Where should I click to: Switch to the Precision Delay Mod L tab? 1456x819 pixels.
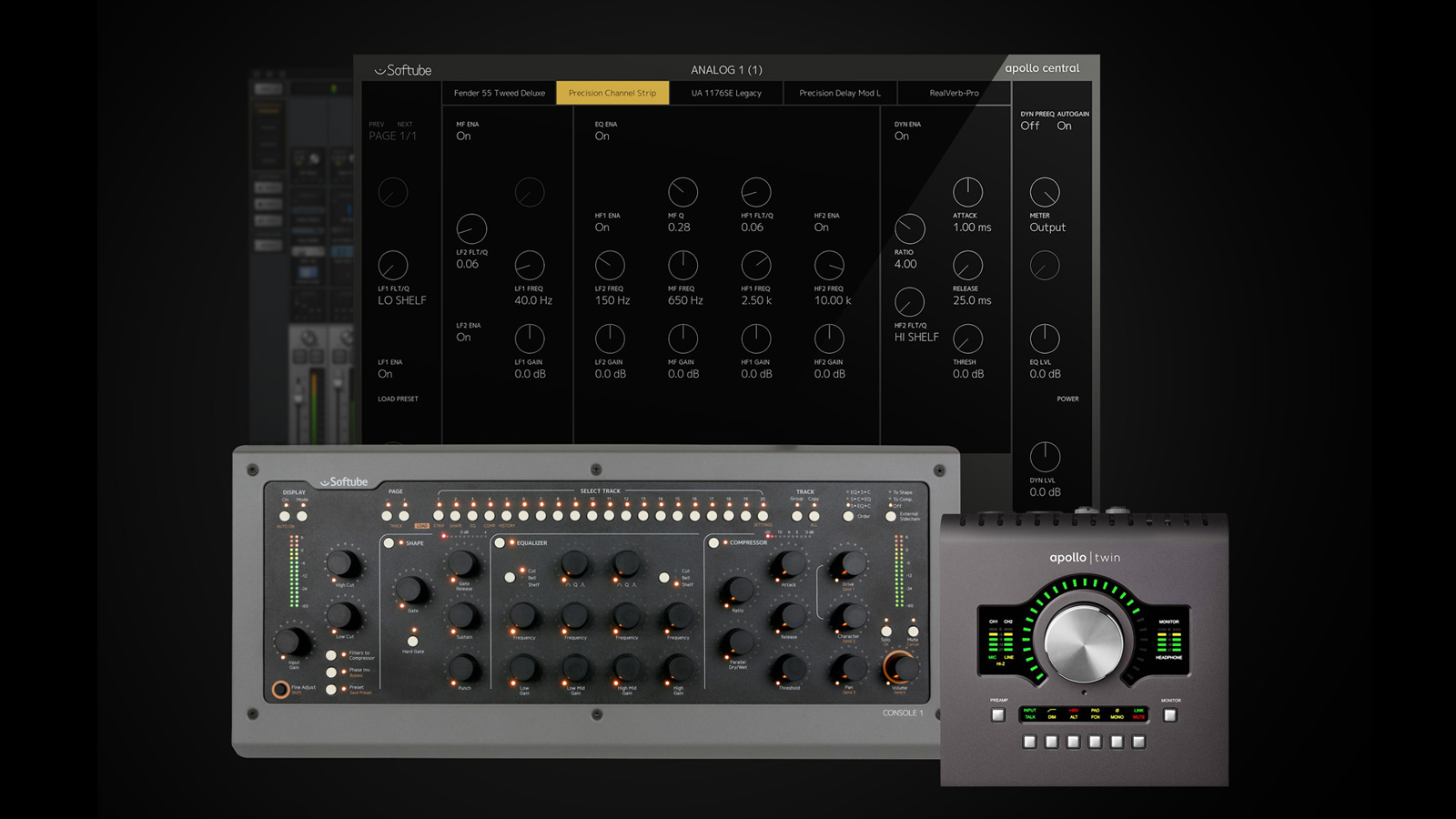pyautogui.click(x=840, y=93)
